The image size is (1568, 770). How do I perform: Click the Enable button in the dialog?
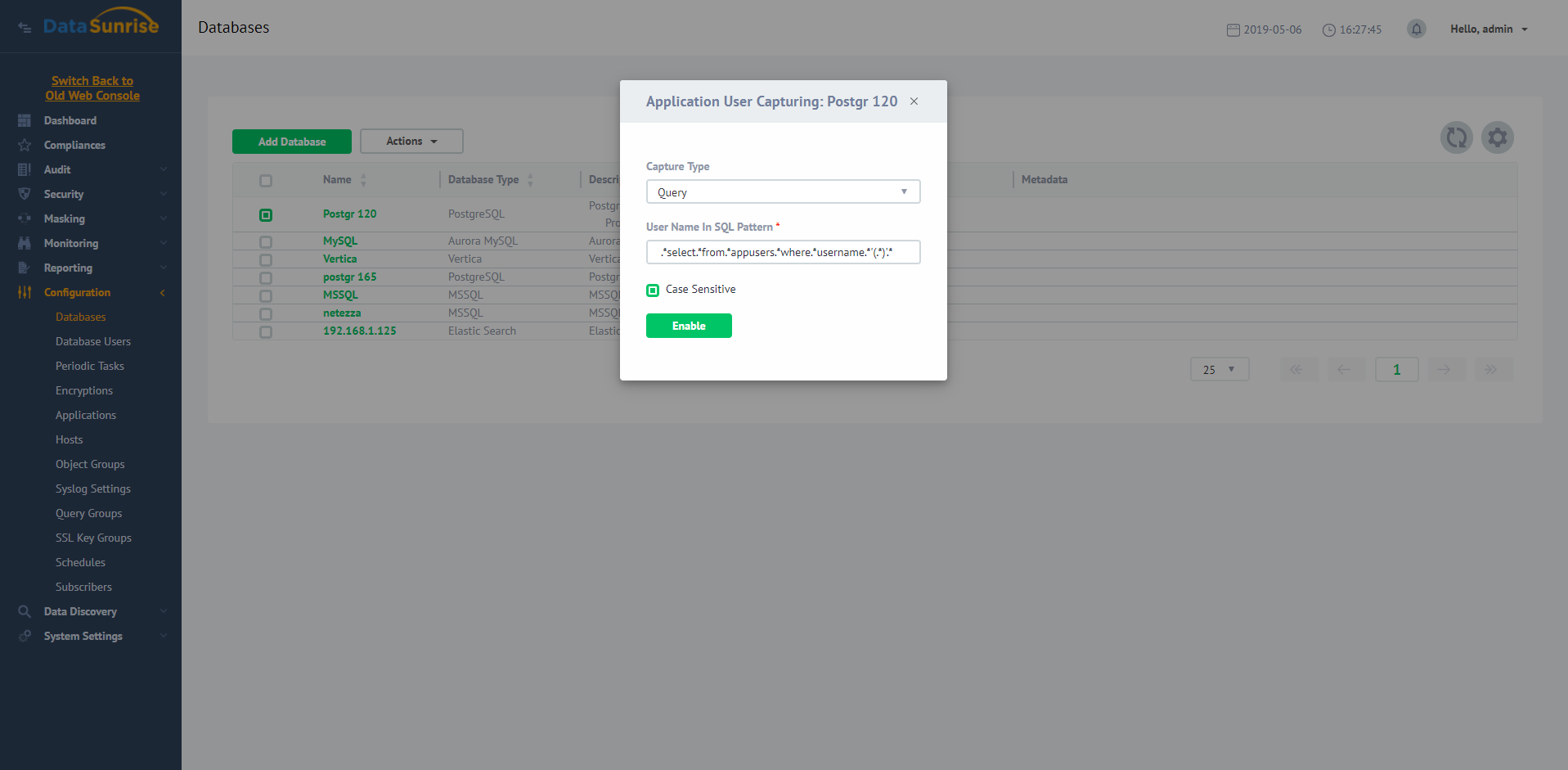[689, 326]
